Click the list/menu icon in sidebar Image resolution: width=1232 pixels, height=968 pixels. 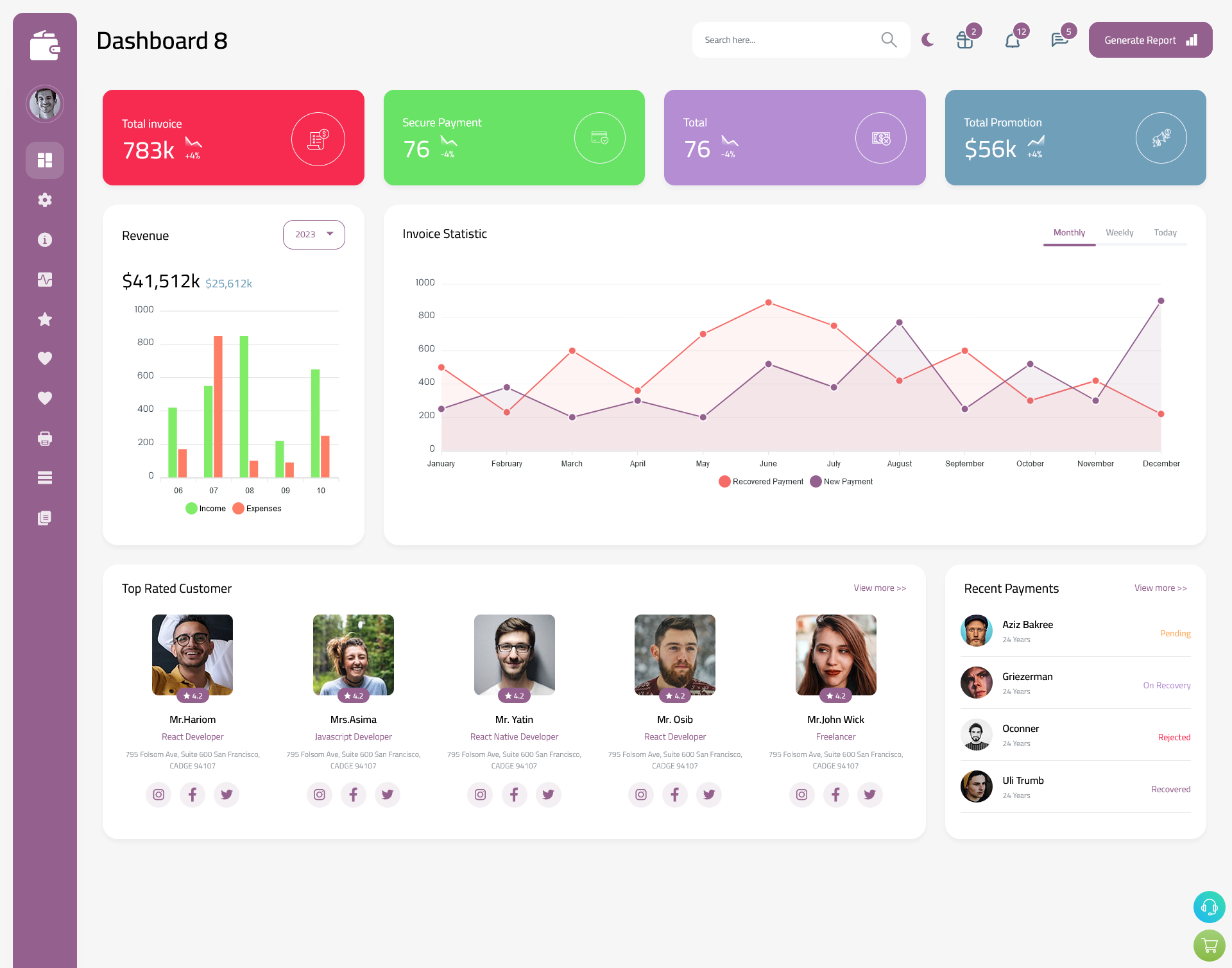[45, 477]
